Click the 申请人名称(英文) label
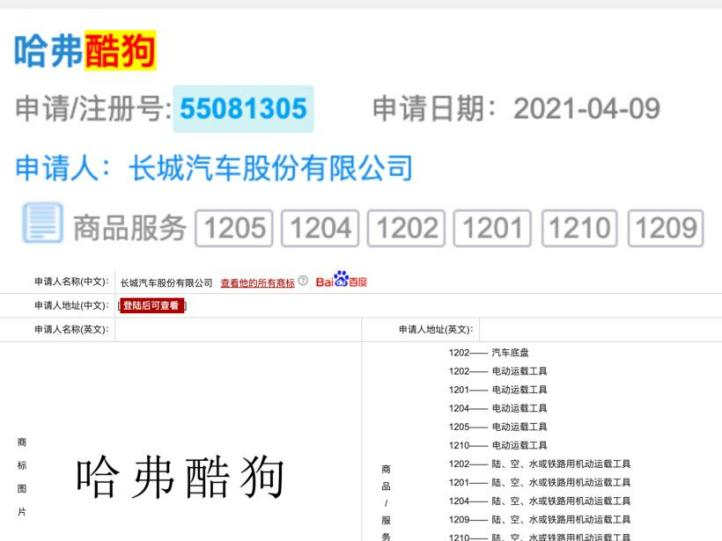This screenshot has height=541, width=722. click(x=71, y=329)
